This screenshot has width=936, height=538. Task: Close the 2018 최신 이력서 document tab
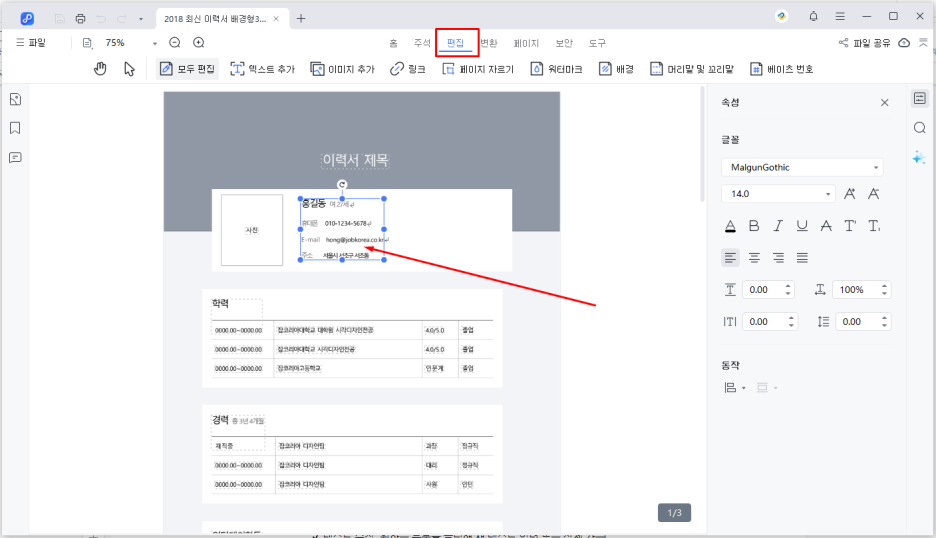point(276,19)
